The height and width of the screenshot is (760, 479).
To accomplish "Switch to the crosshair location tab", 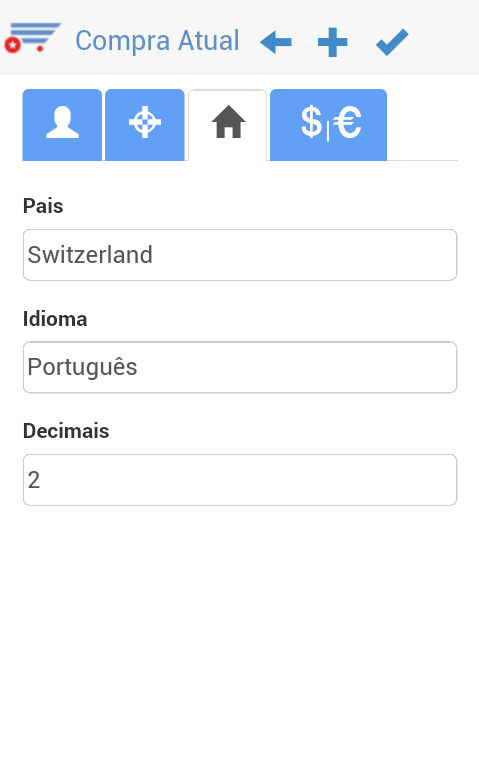I will (144, 125).
